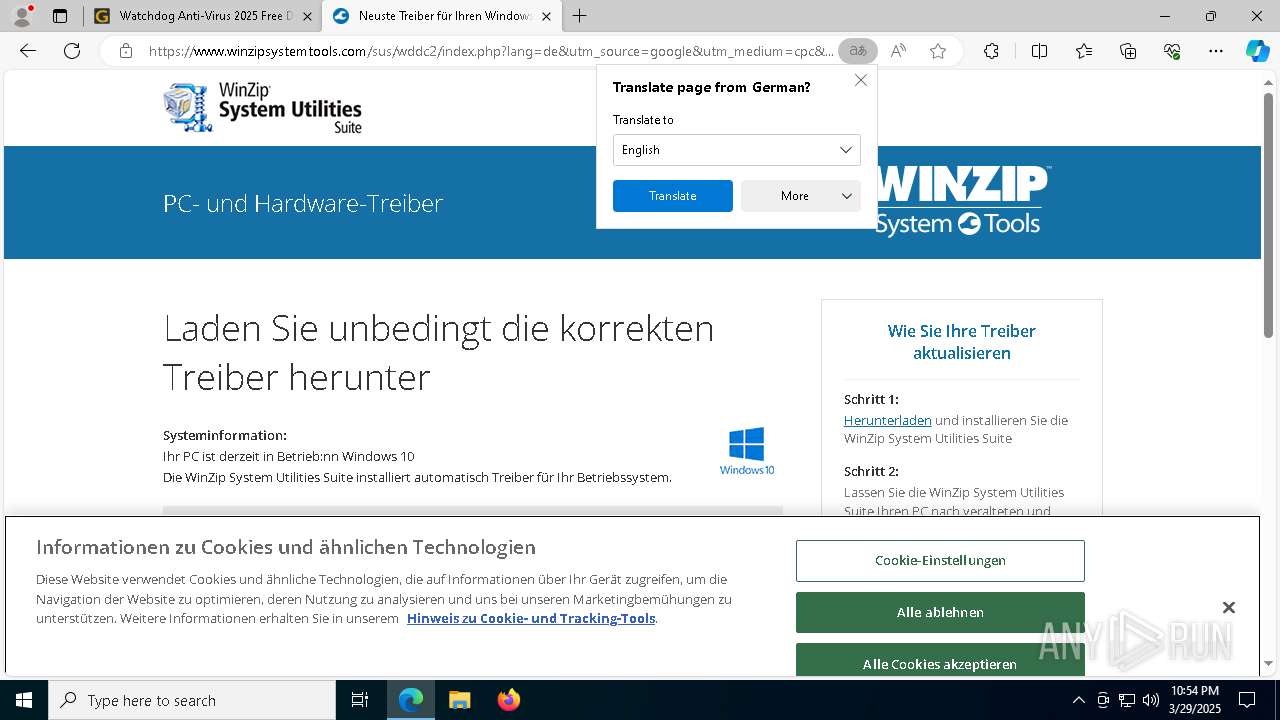Click the WinZip System Tools banner logo
The width and height of the screenshot is (1280, 720).
pos(962,201)
